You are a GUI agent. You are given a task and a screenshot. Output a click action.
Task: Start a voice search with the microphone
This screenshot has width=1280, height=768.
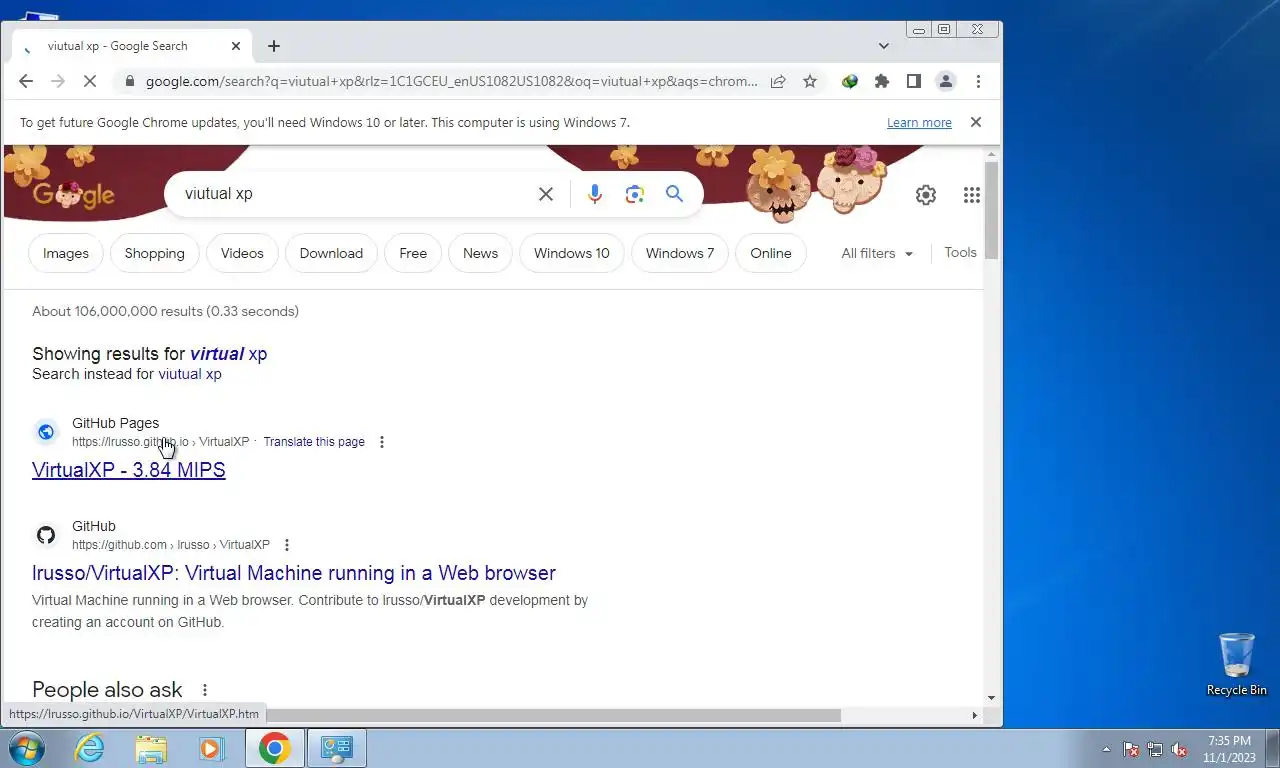pos(595,194)
